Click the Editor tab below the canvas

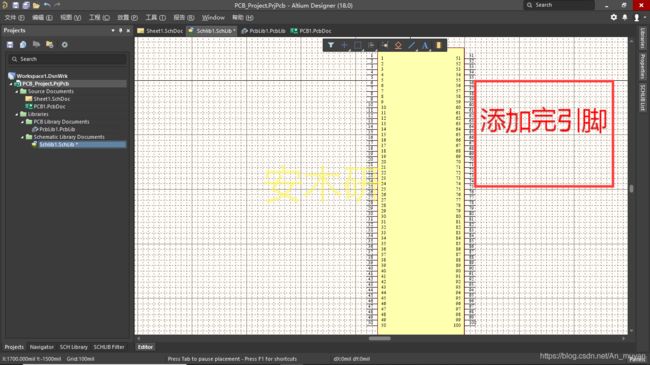145,347
